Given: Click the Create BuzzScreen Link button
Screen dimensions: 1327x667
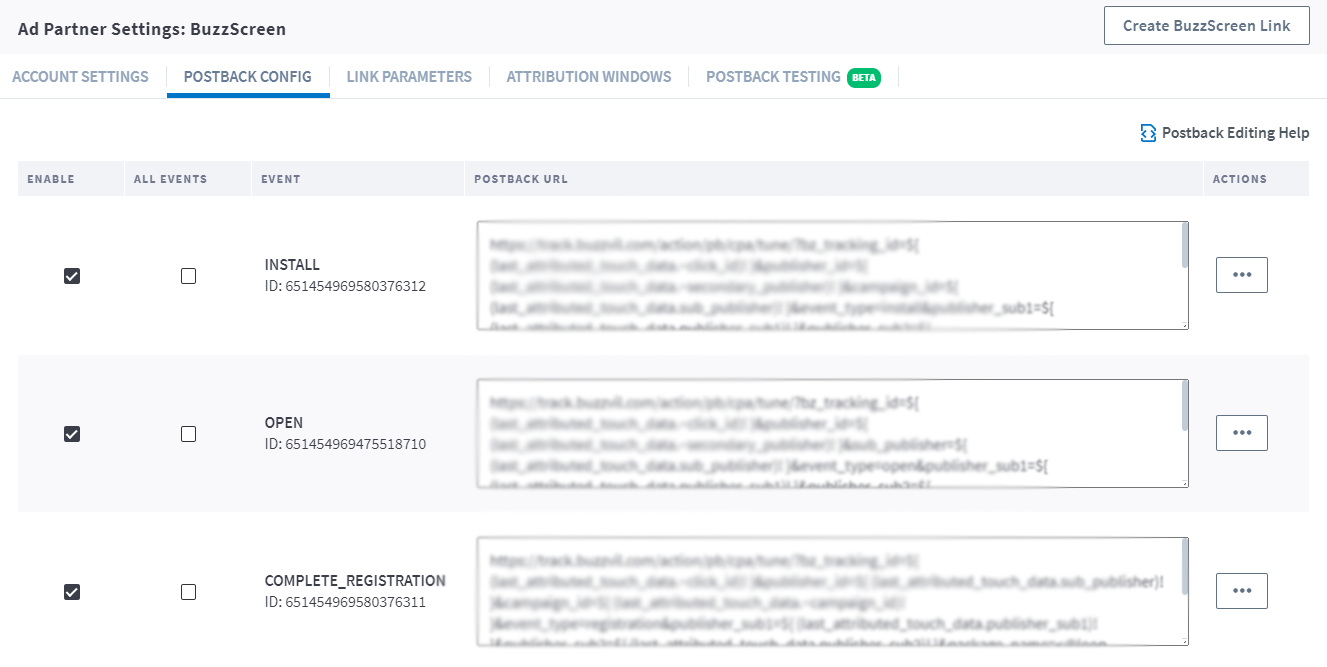Looking at the screenshot, I should click(1207, 26).
